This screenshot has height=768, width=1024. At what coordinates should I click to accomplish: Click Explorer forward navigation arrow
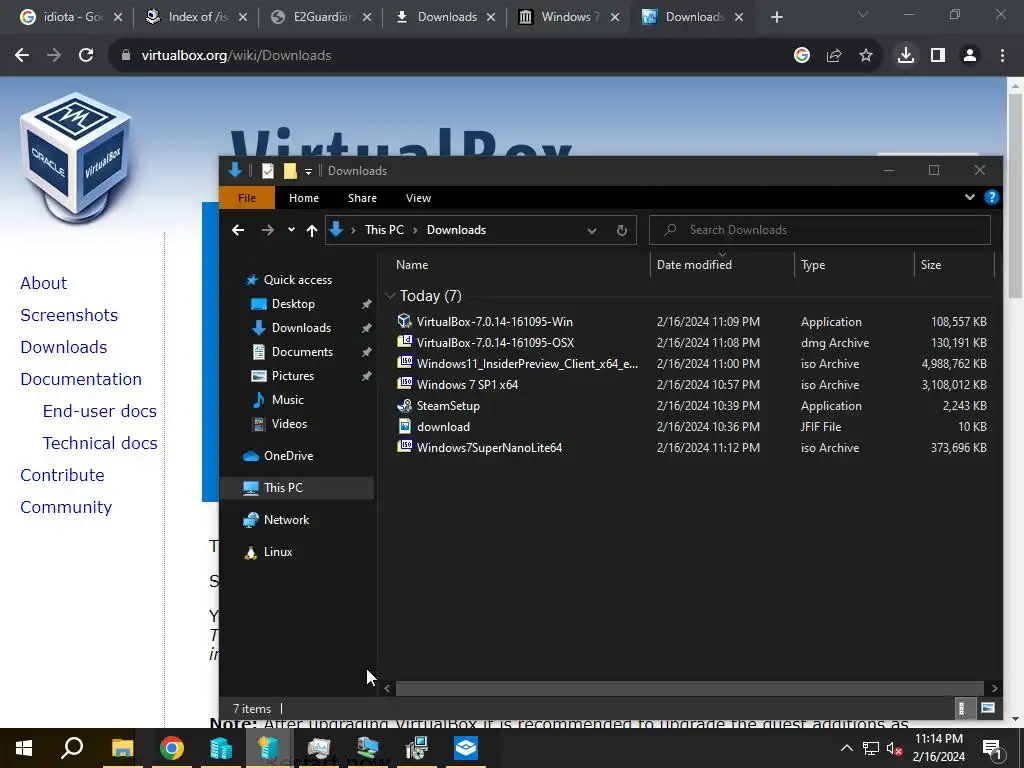click(268, 230)
